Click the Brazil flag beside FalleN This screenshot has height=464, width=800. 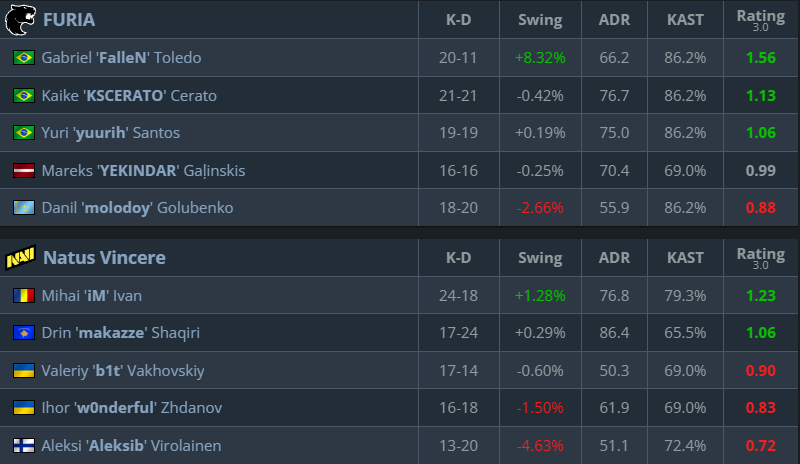pos(23,58)
